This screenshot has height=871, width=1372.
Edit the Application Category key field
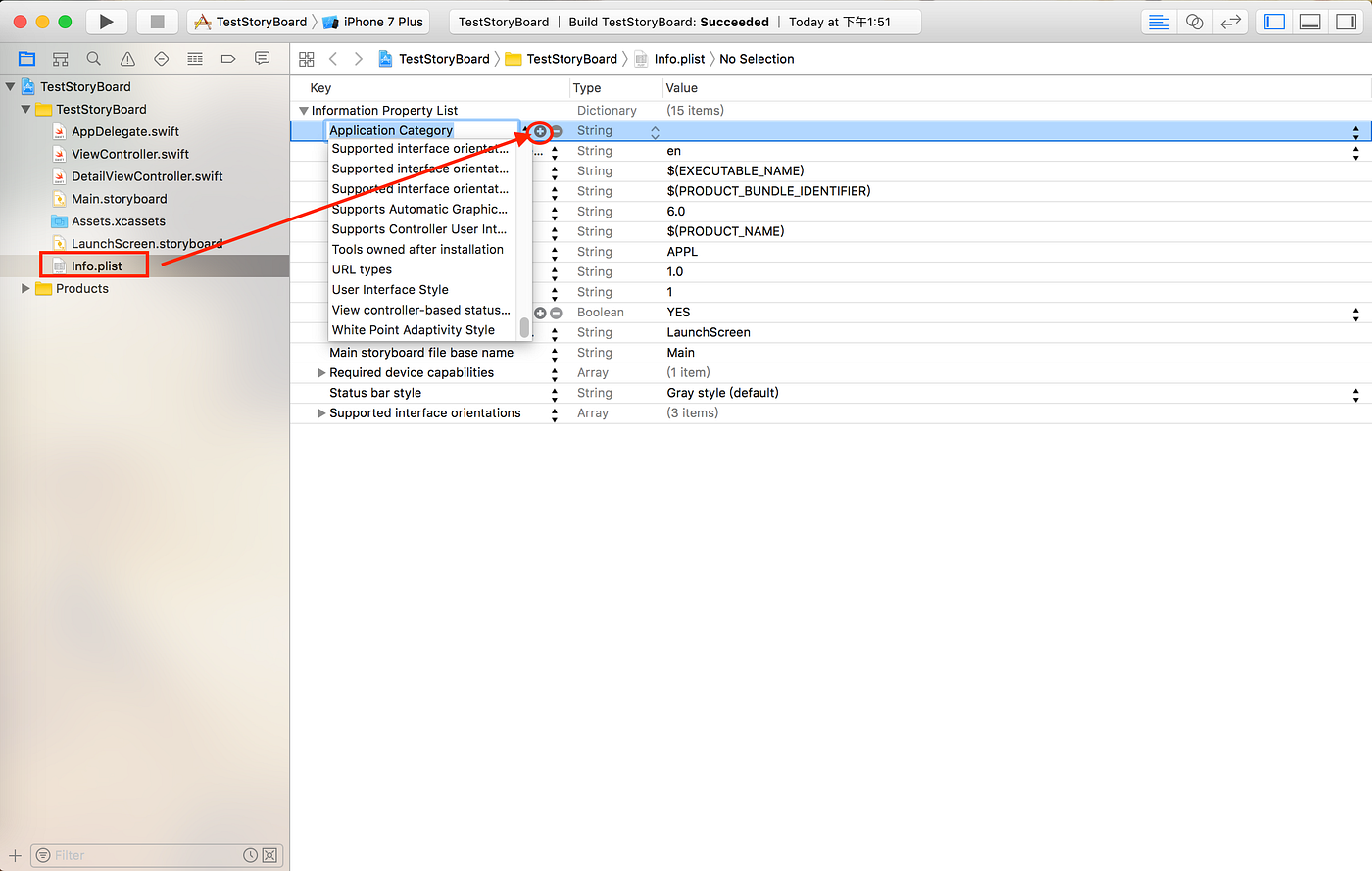[x=422, y=131]
